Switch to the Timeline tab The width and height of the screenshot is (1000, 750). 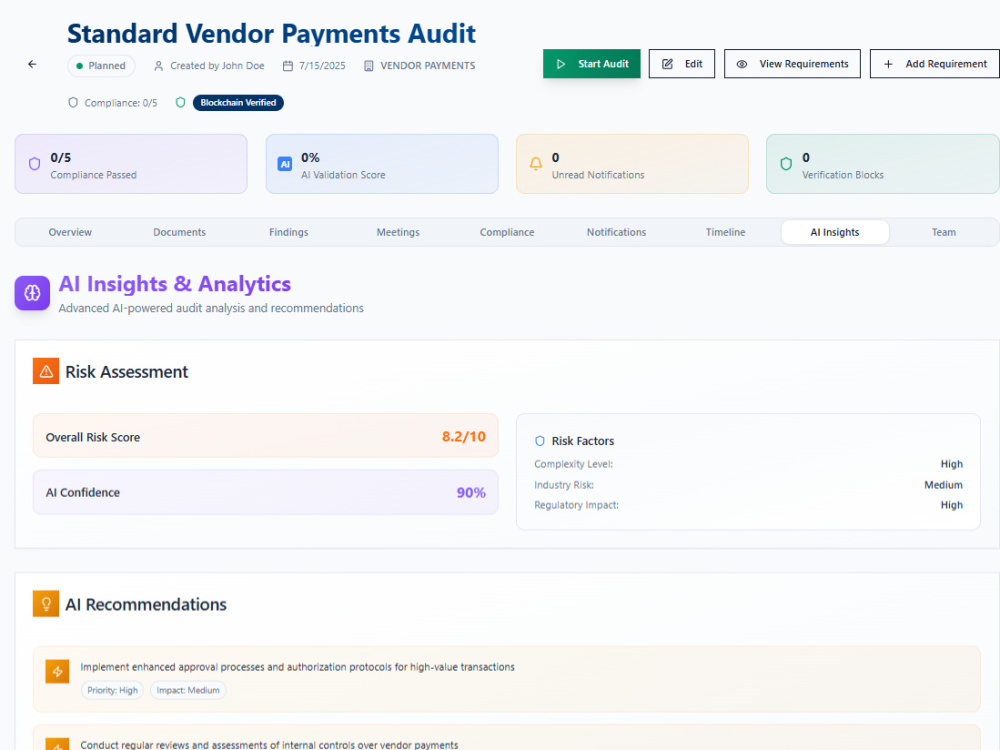[725, 232]
